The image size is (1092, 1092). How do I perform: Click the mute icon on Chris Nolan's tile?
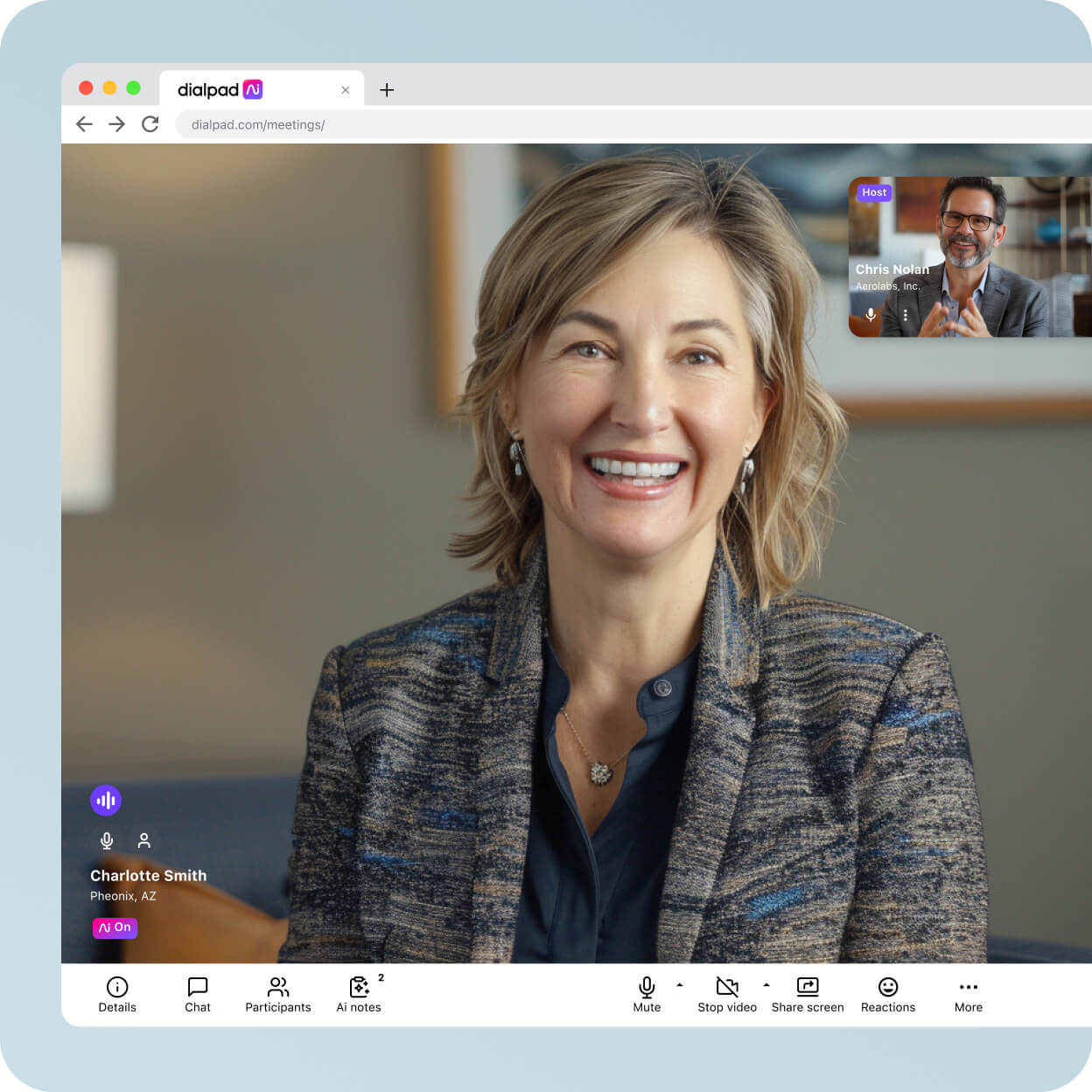(870, 314)
